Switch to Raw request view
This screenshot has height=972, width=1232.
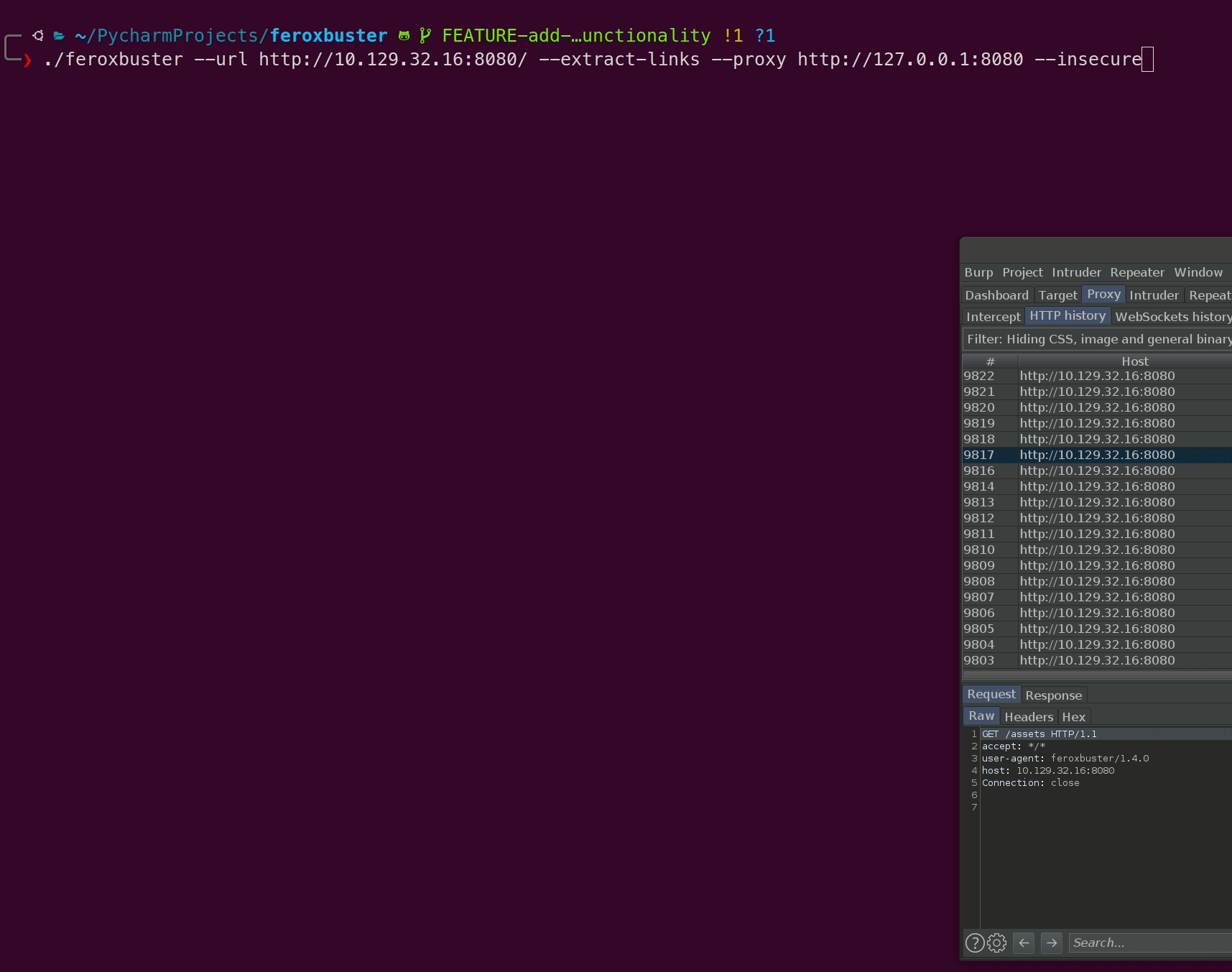(981, 716)
